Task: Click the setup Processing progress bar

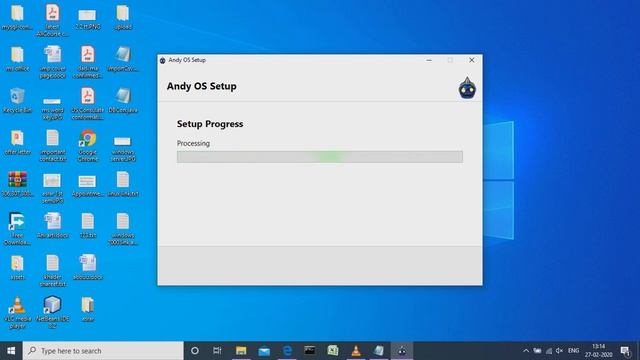Action: tap(320, 157)
